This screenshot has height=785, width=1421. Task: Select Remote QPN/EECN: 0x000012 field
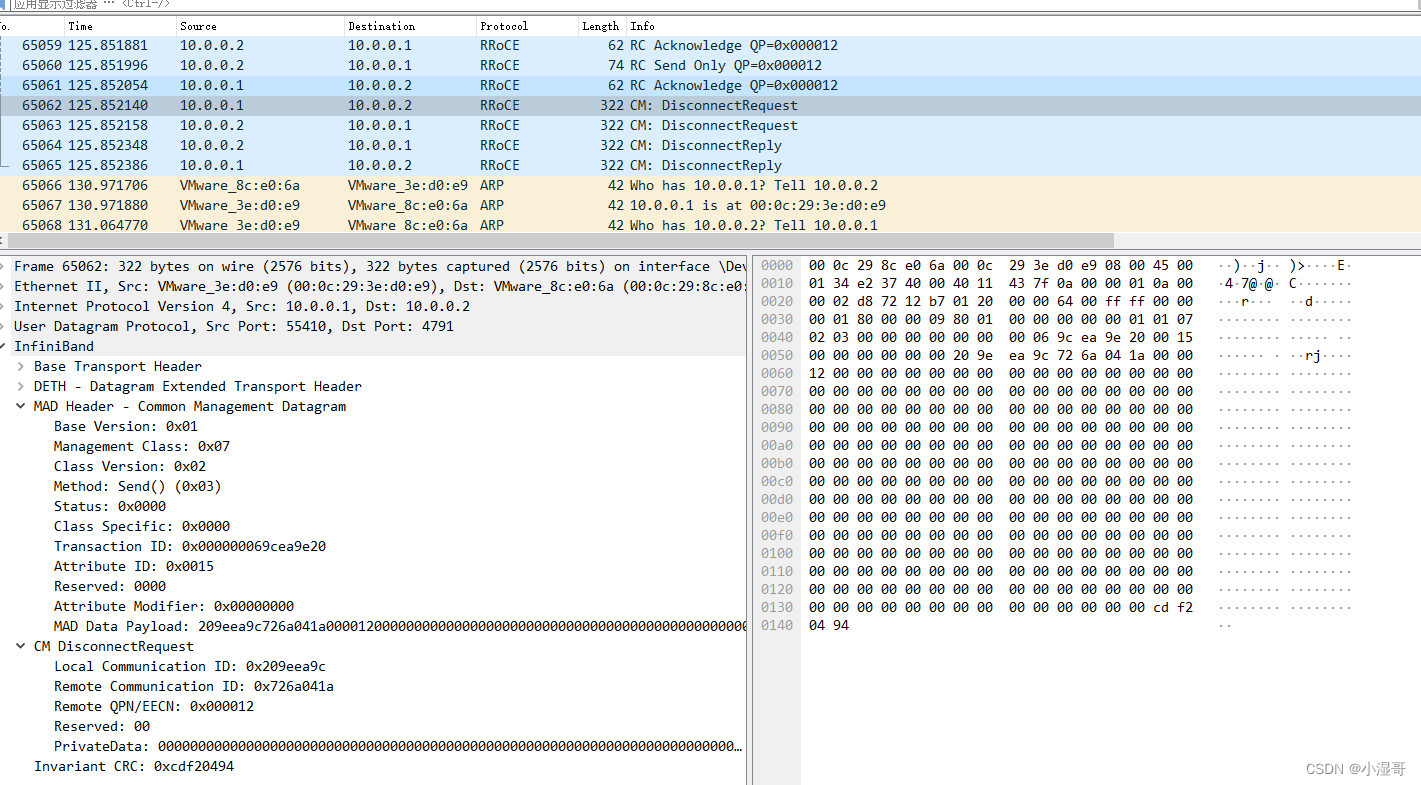pyautogui.click(x=154, y=706)
